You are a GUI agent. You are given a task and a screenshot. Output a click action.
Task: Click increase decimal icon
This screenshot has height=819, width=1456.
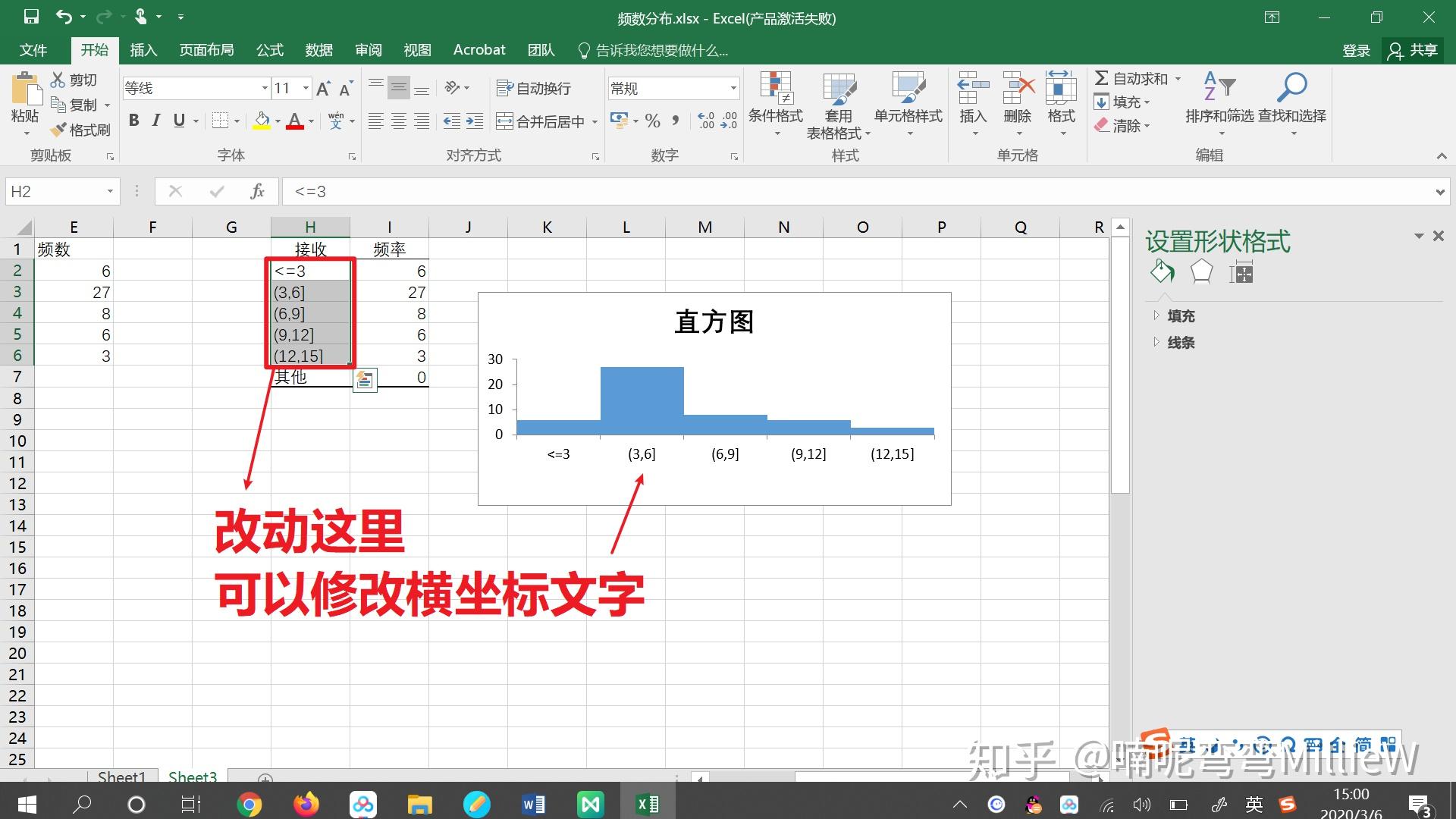pos(706,121)
